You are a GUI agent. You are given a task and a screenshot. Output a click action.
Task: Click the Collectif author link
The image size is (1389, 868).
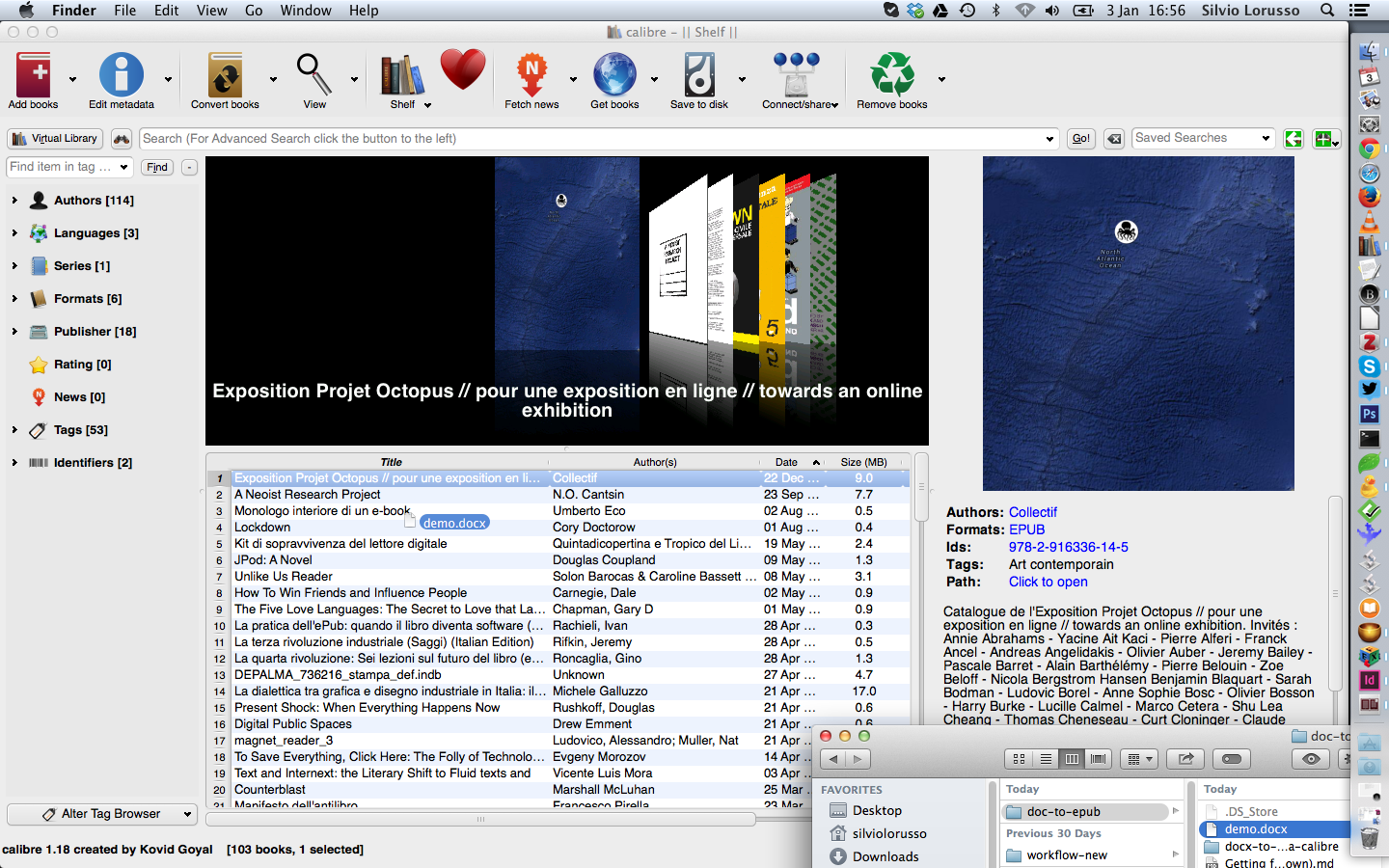click(x=1033, y=512)
